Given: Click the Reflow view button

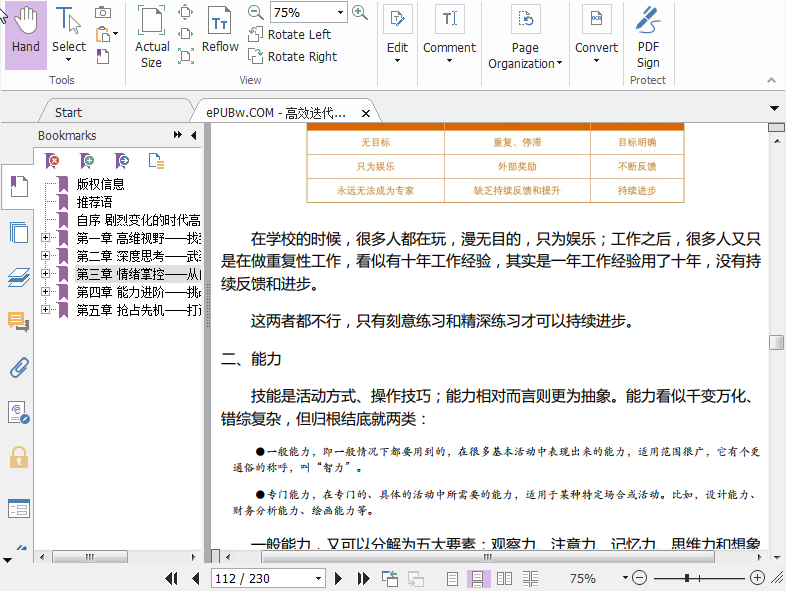Looking at the screenshot, I should (x=220, y=30).
